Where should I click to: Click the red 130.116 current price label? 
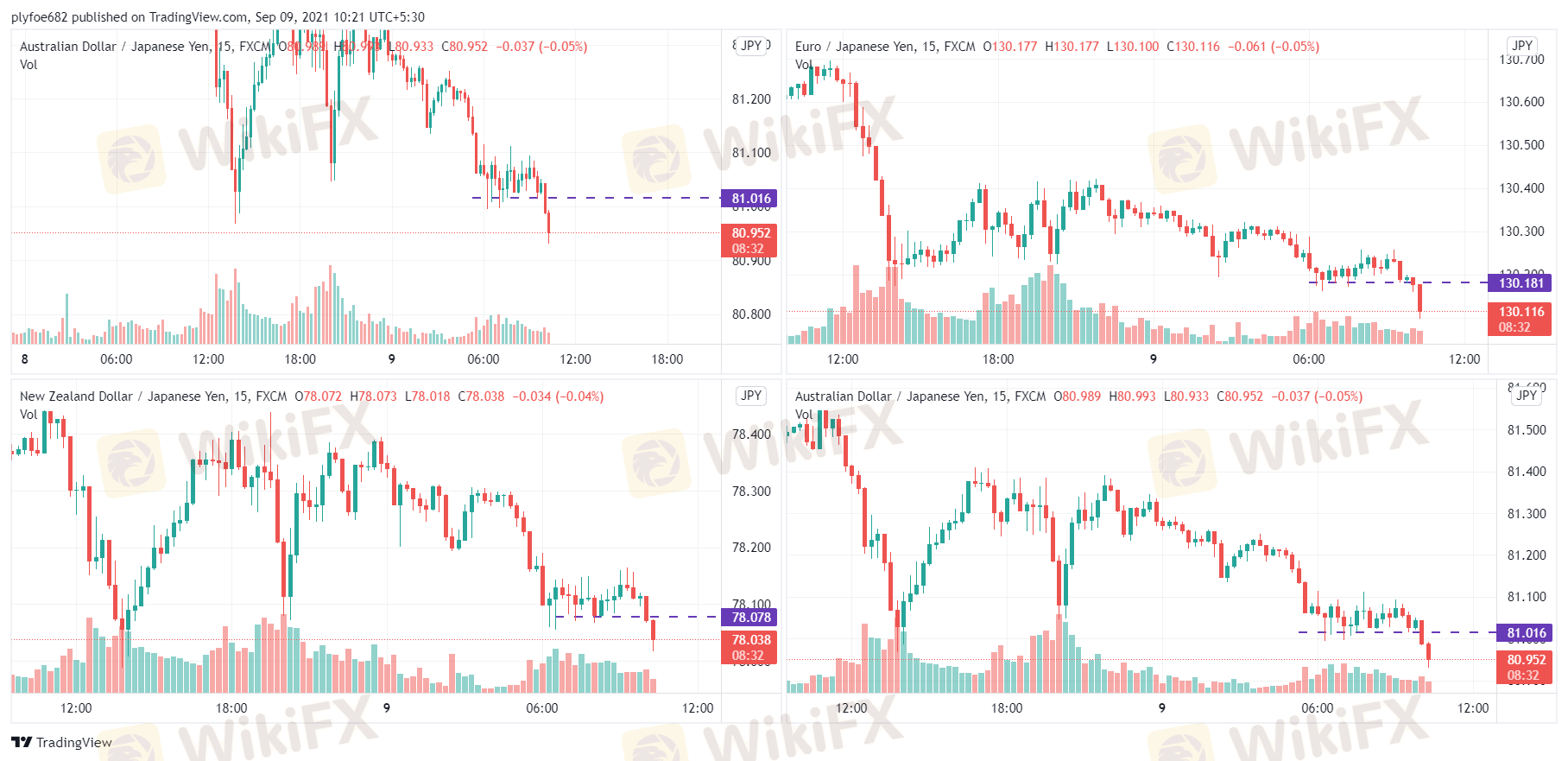tap(1521, 312)
